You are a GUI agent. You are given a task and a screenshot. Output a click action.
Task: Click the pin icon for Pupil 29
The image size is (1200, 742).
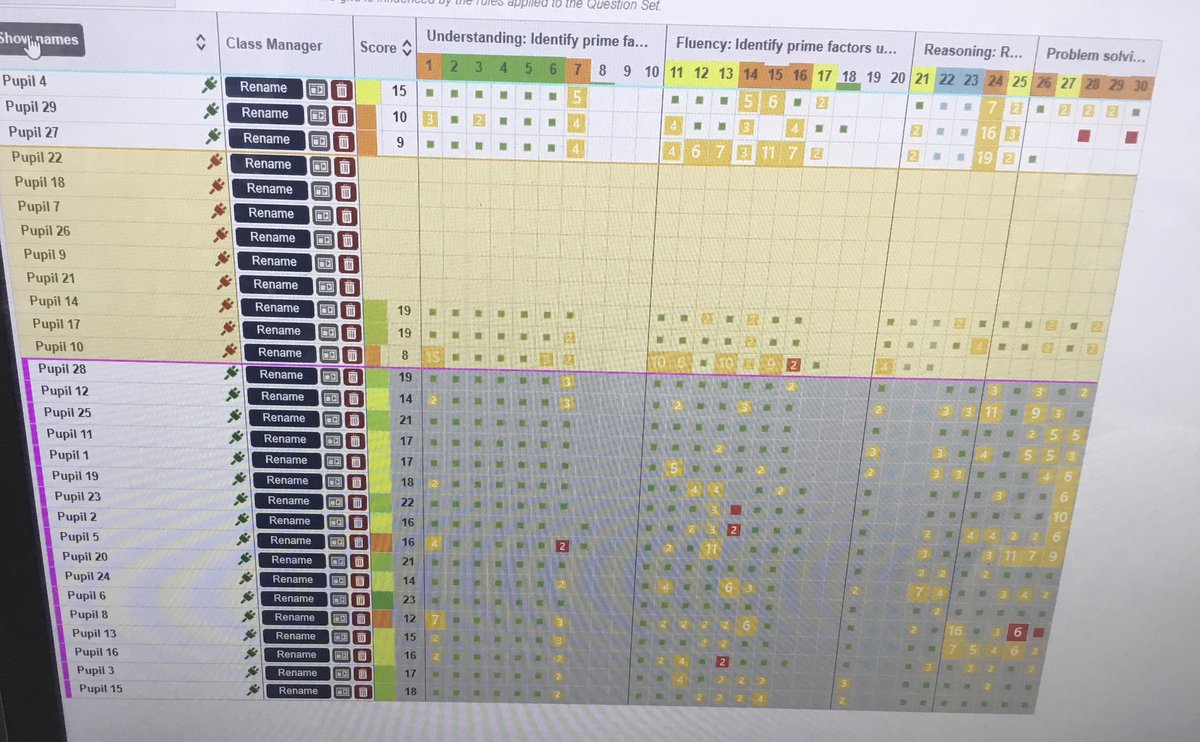point(212,112)
